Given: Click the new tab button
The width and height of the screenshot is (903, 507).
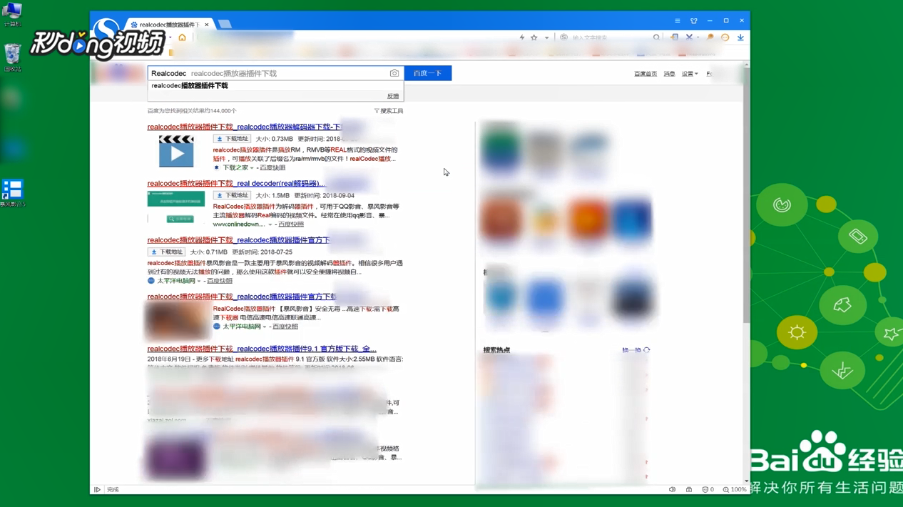Looking at the screenshot, I should click(x=225, y=24).
